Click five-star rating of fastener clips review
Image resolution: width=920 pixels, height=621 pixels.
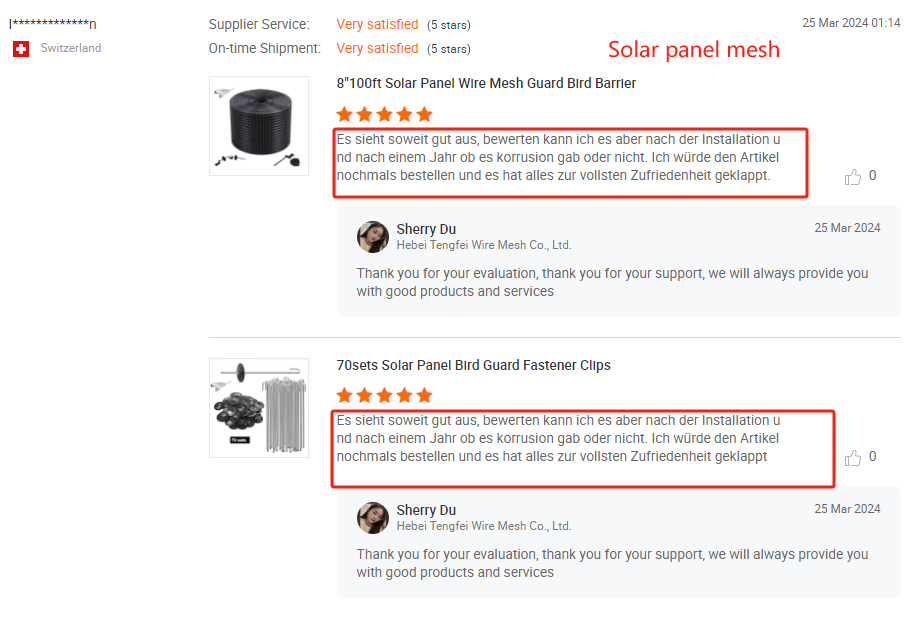pyautogui.click(x=385, y=395)
